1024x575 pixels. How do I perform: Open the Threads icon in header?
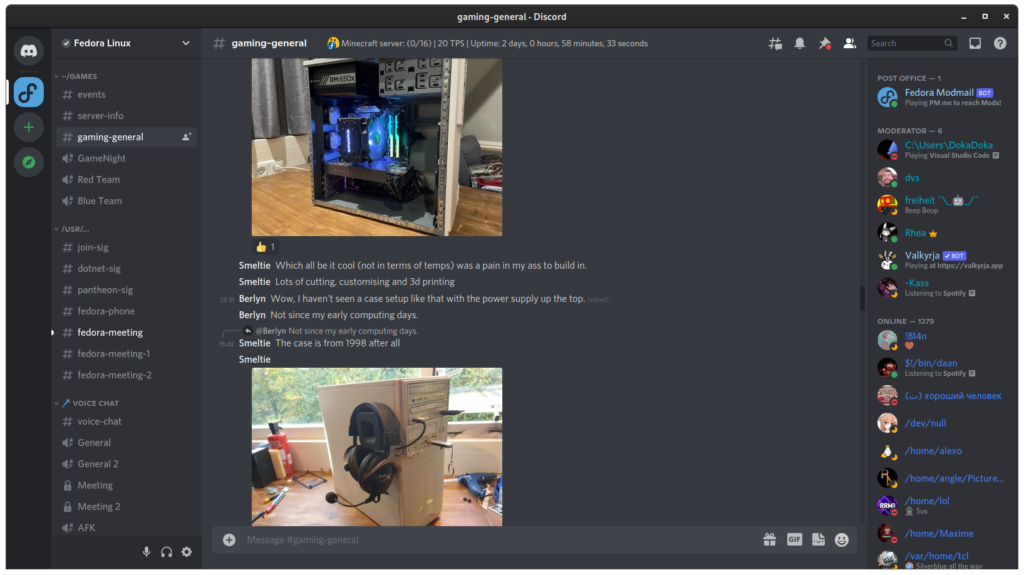pyautogui.click(x=775, y=44)
